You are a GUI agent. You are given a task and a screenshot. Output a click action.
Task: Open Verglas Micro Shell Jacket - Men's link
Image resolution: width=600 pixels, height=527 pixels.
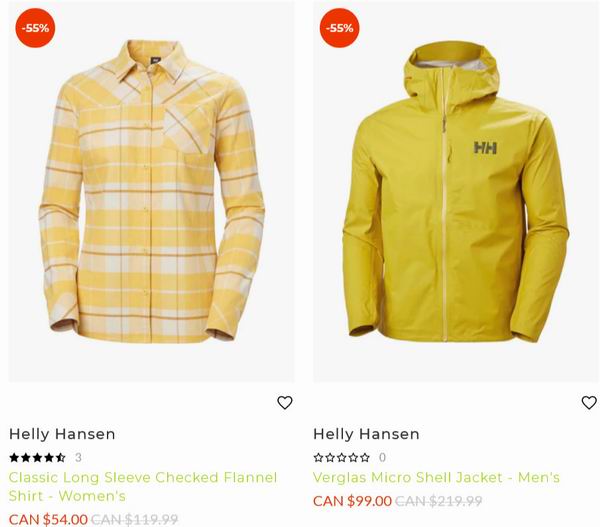436,477
